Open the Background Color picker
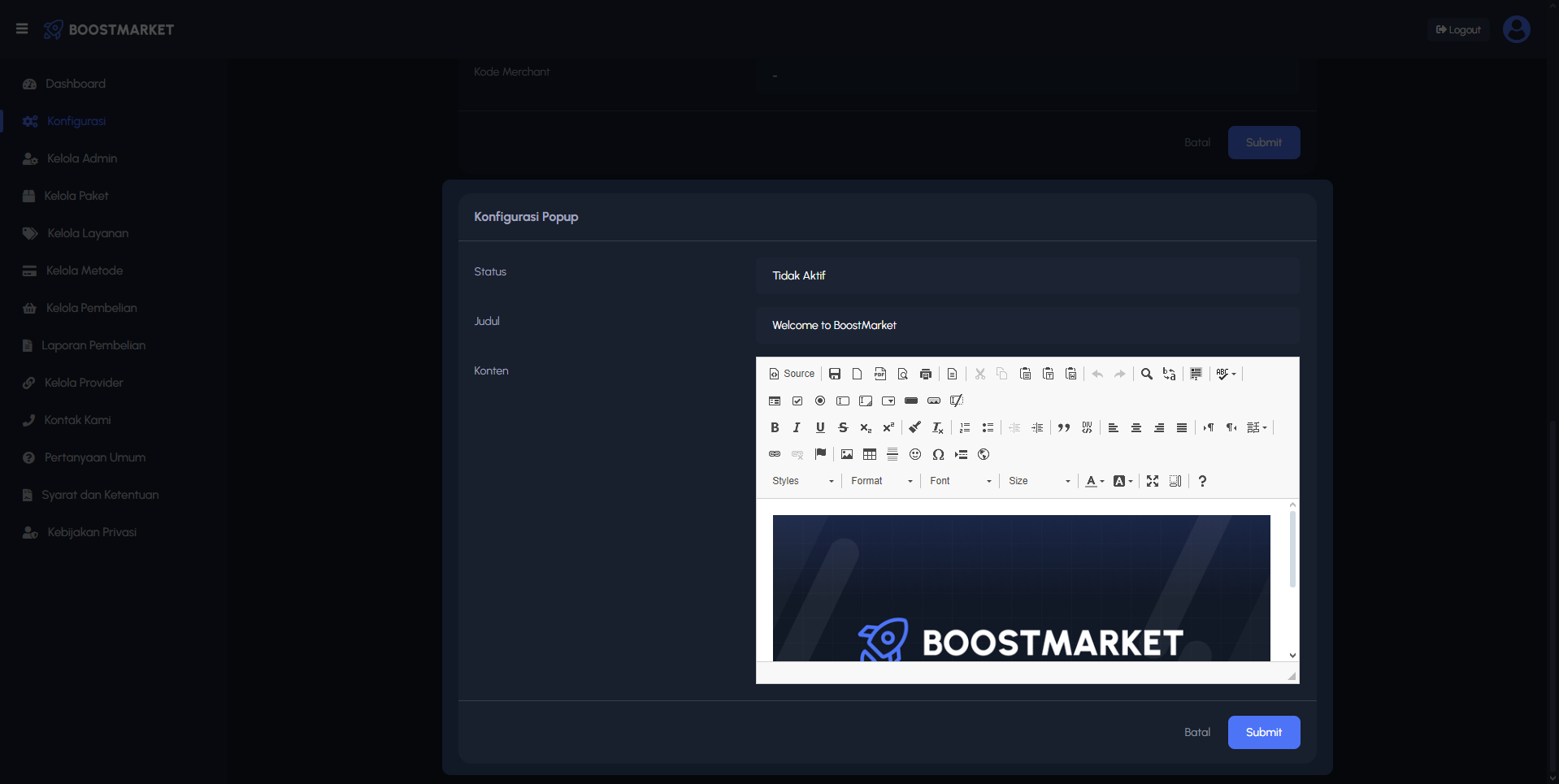 (x=1123, y=481)
